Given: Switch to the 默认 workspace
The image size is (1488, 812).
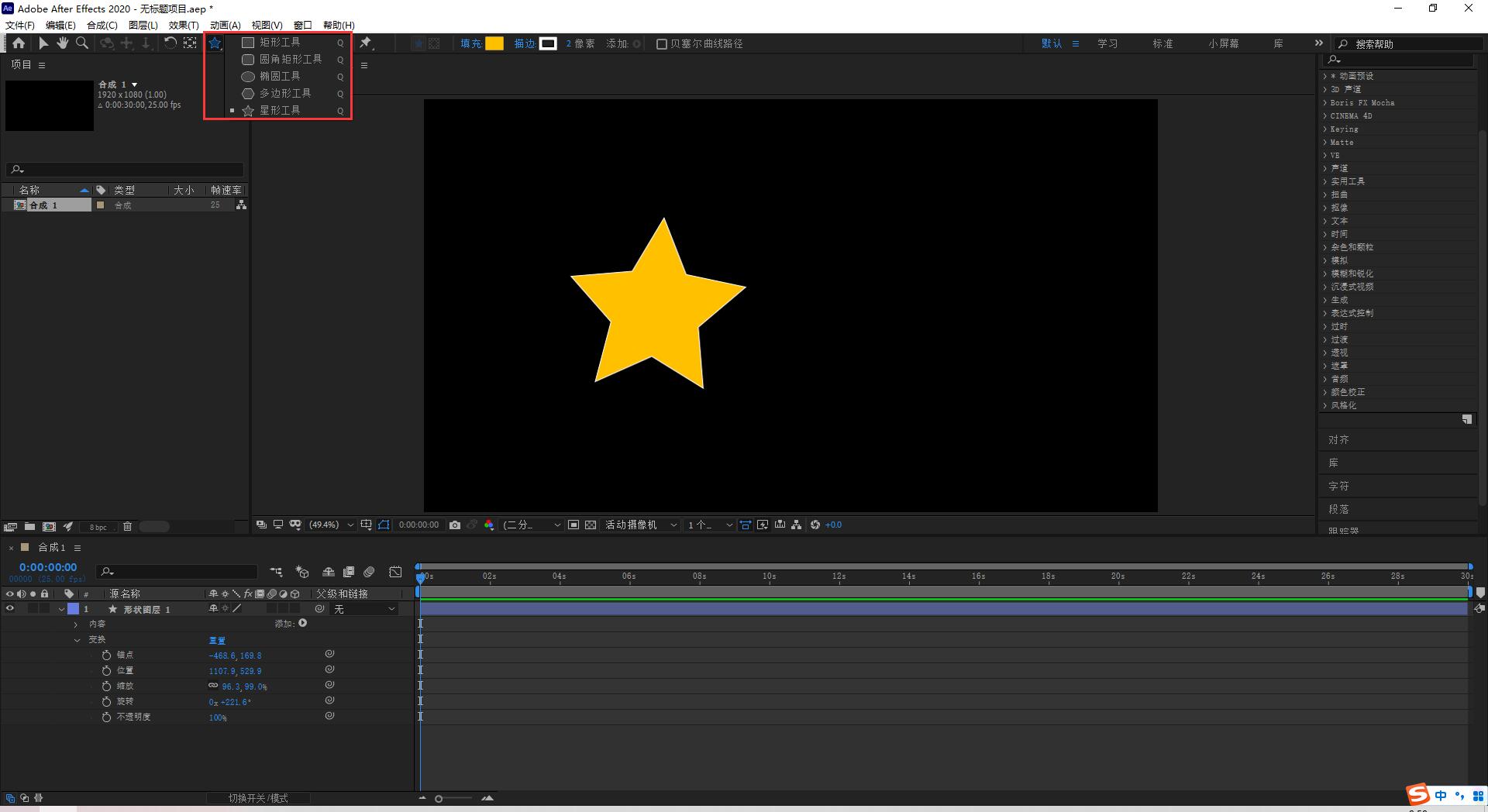Looking at the screenshot, I should click(1052, 43).
